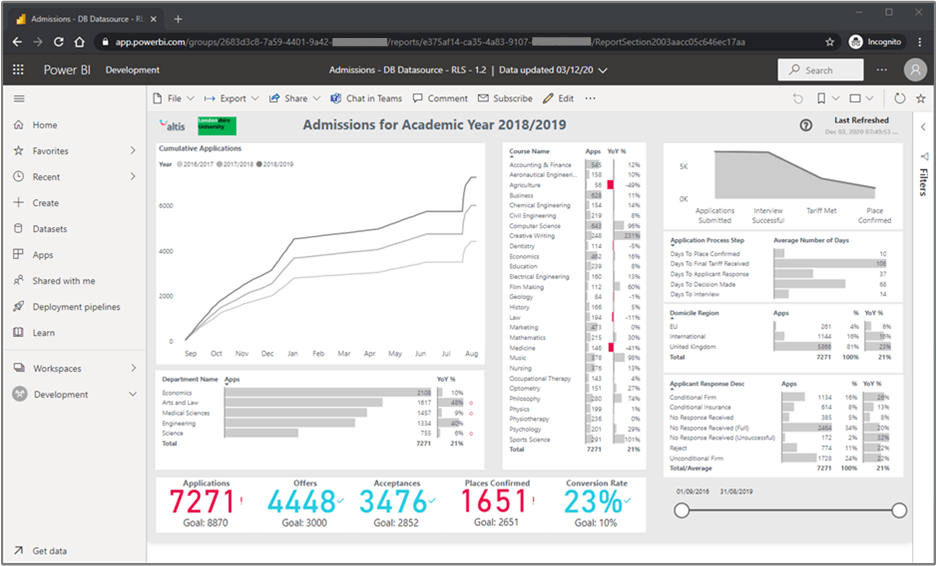Refresh the report visuals

[899, 99]
